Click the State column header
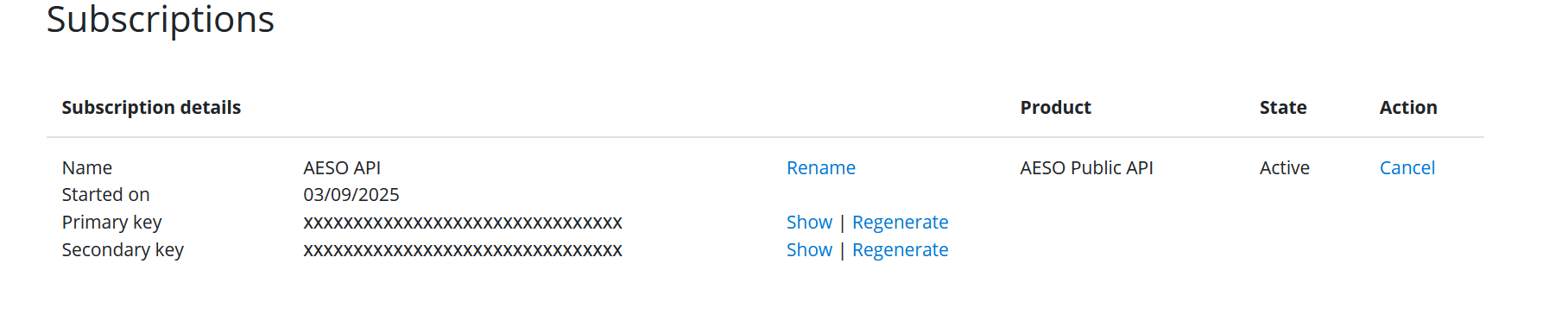Viewport: 1568px width, 314px height. tap(1282, 107)
